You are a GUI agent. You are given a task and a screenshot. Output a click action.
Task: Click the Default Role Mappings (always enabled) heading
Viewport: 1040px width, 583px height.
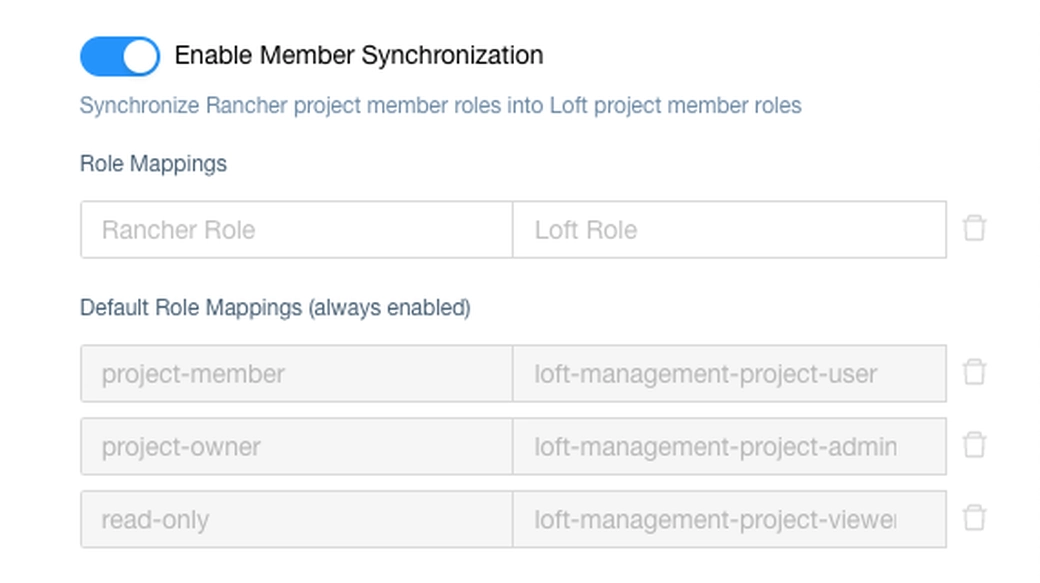tap(275, 308)
